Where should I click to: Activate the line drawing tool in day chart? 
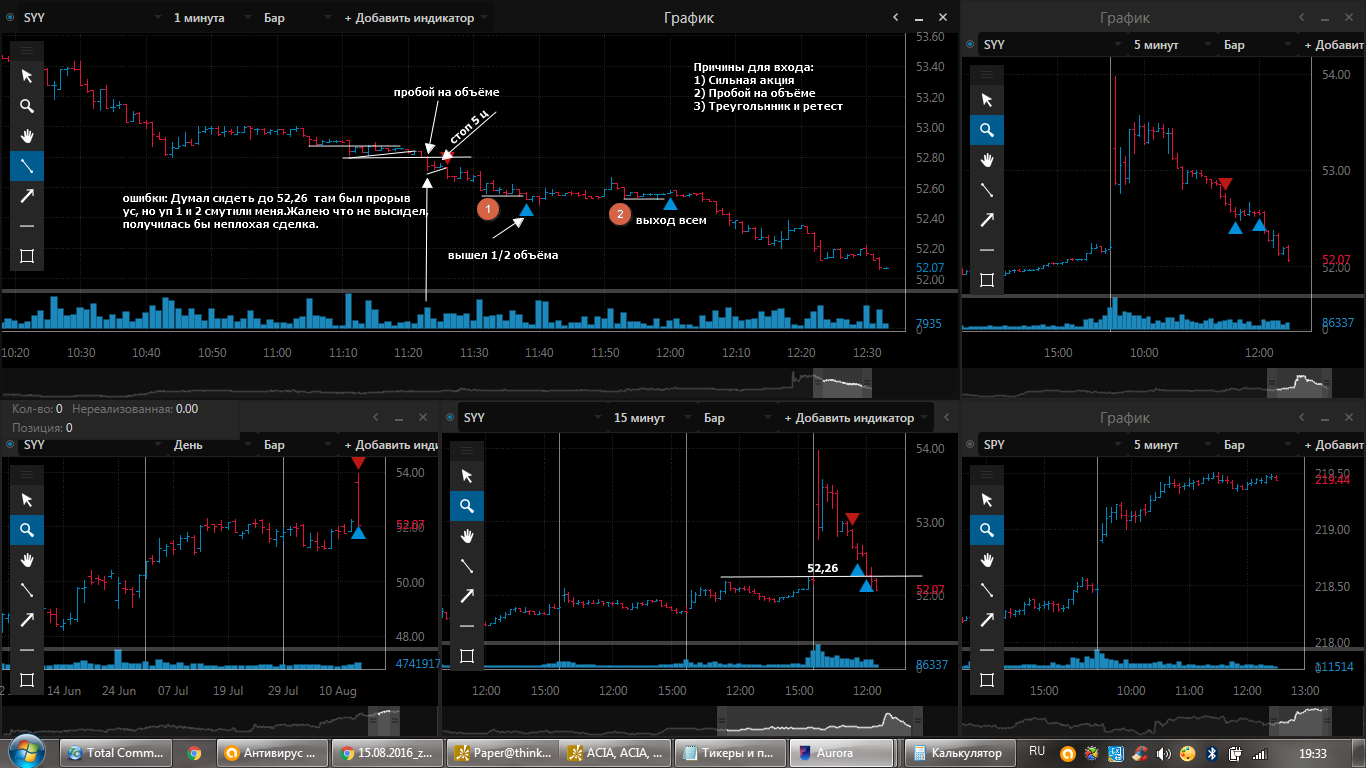pyautogui.click(x=27, y=590)
